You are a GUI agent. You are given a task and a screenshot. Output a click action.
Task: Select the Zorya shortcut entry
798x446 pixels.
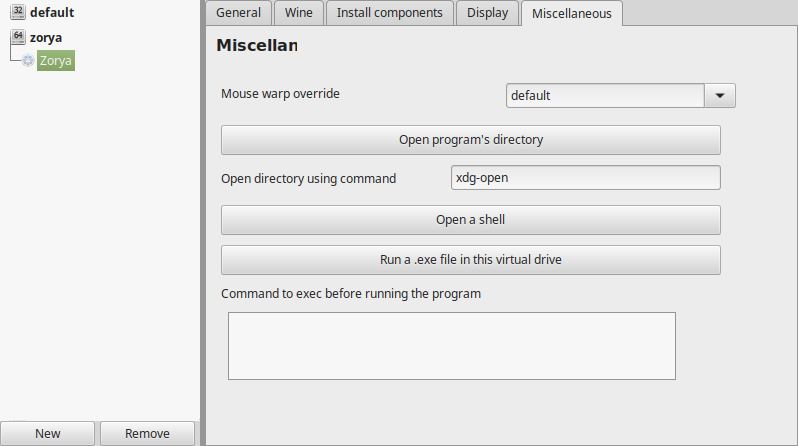pyautogui.click(x=56, y=61)
